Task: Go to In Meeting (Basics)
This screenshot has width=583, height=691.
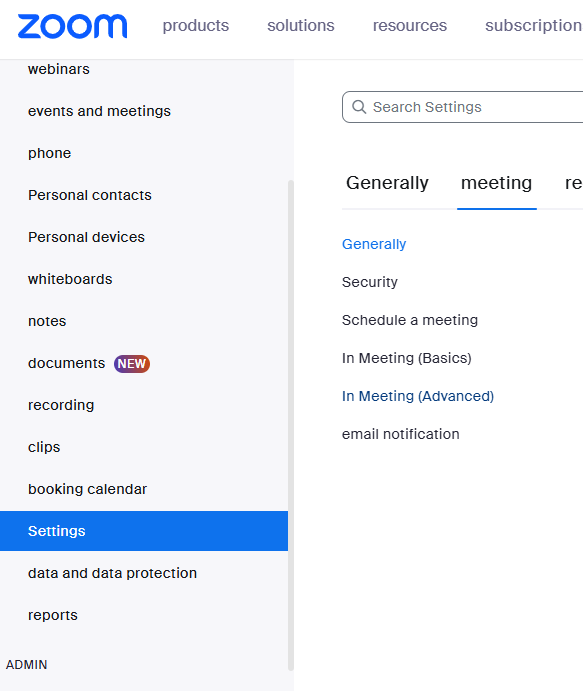Action: coord(407,358)
